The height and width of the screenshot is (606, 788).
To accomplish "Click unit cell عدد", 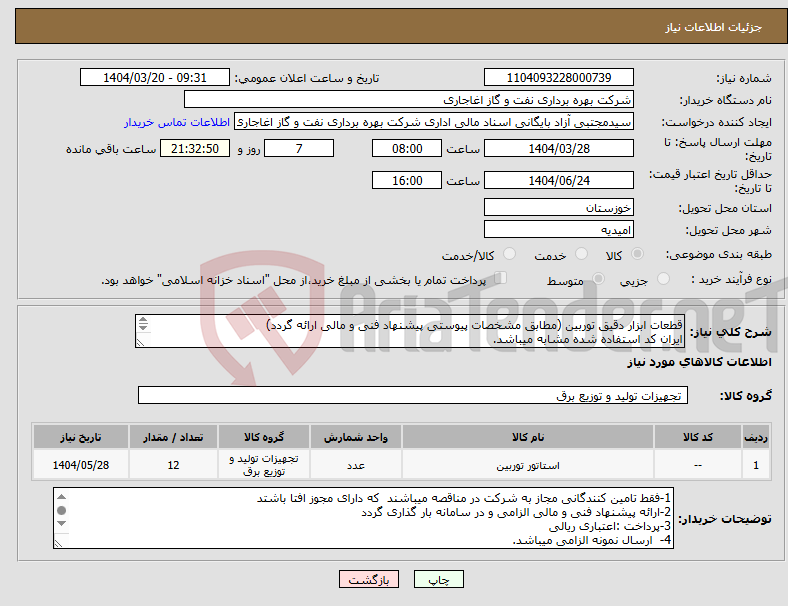I will tap(355, 465).
